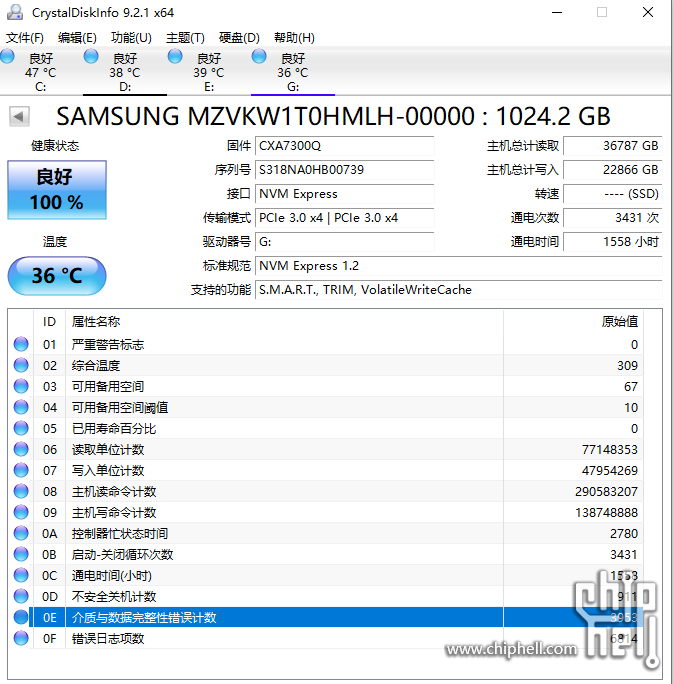
Task: Click the serial number field S318NA0HB00739
Action: point(345,170)
